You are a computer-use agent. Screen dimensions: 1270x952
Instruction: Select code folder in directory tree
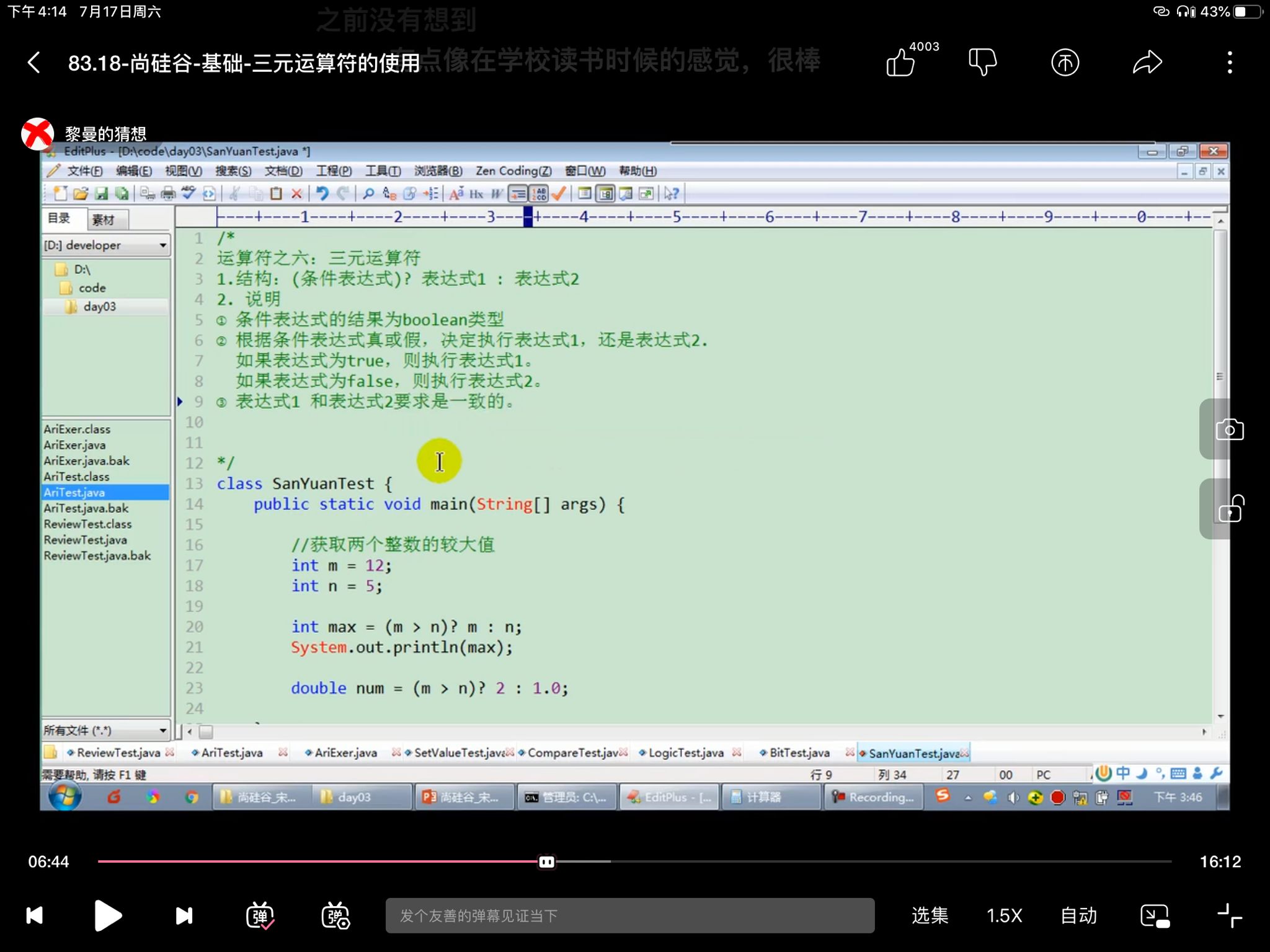pyautogui.click(x=92, y=288)
